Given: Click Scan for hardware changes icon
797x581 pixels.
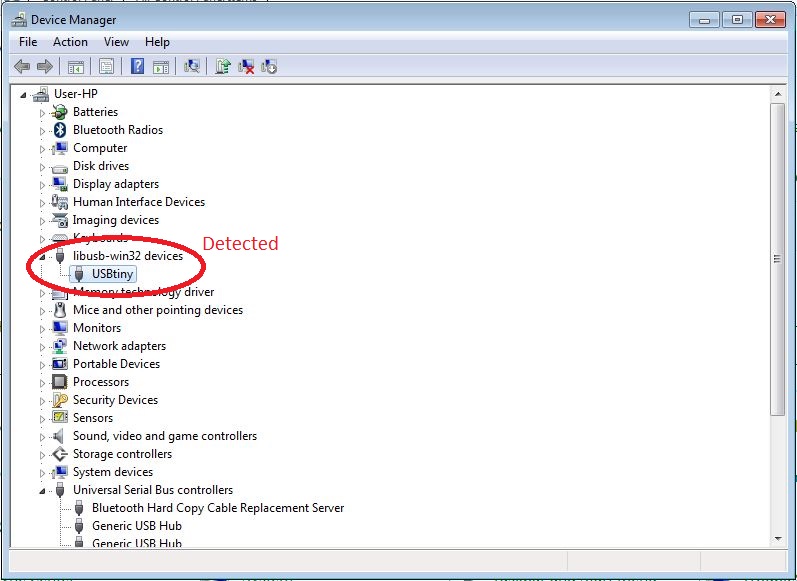Looking at the screenshot, I should point(192,66).
